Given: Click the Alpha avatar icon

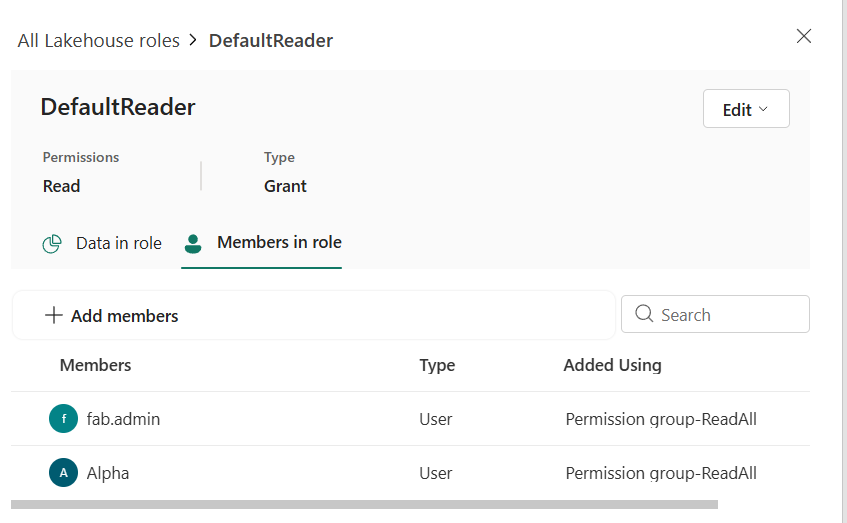Looking at the screenshot, I should (63, 473).
